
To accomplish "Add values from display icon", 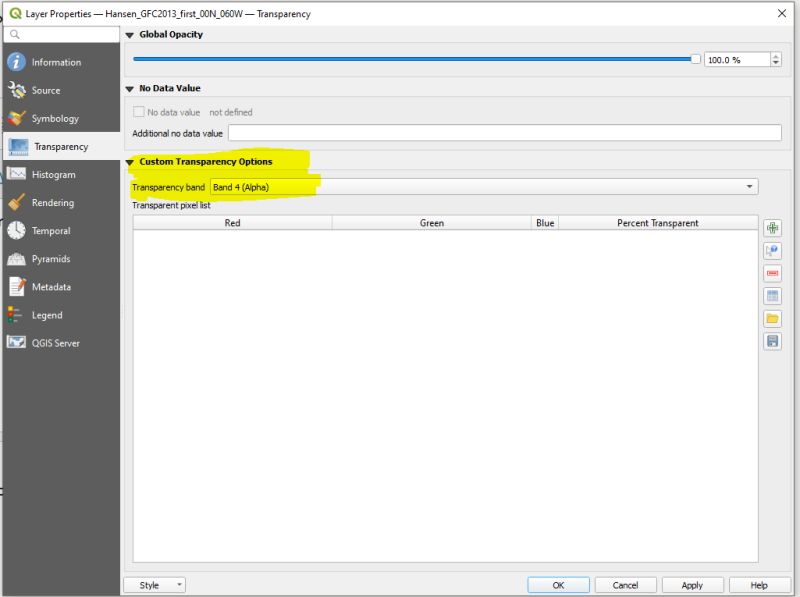I will (772, 251).
